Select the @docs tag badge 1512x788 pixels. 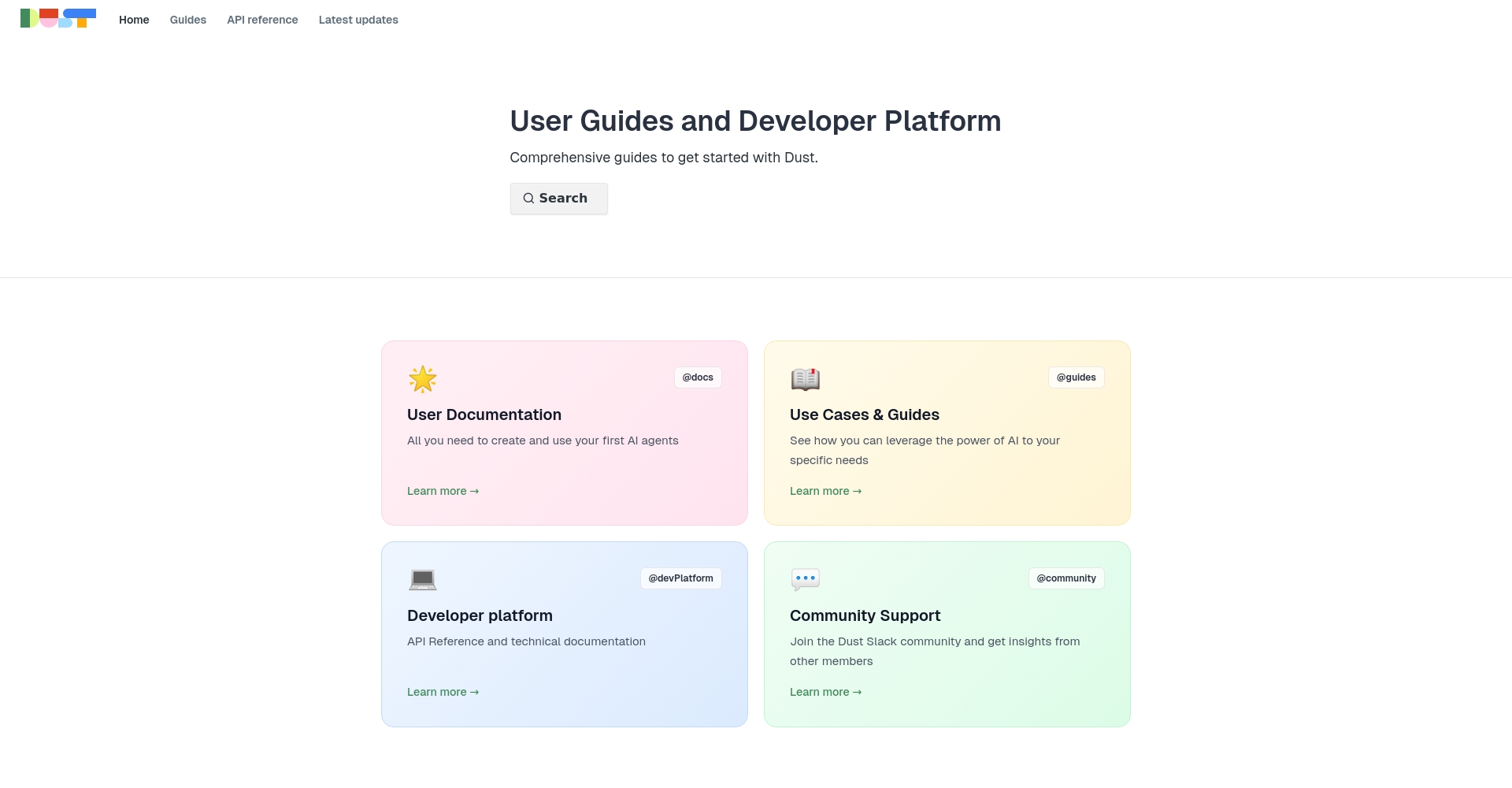[698, 377]
